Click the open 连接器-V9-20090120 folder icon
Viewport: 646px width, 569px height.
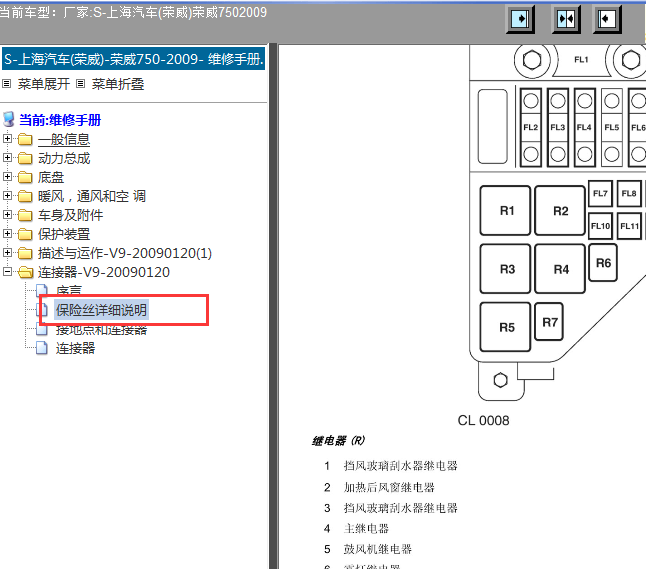(26, 272)
